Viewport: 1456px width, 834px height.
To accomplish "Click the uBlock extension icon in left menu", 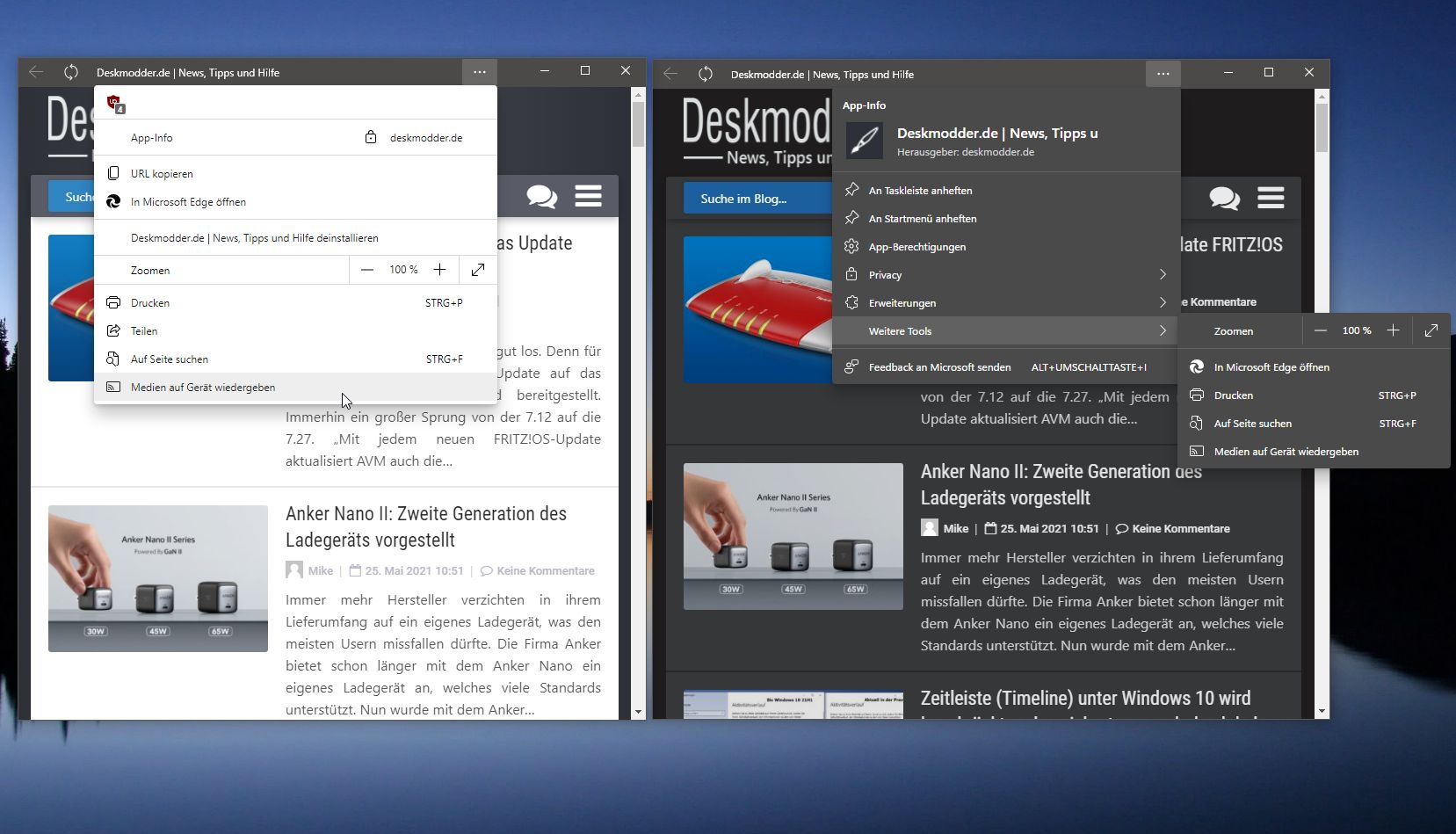I will pos(115,104).
